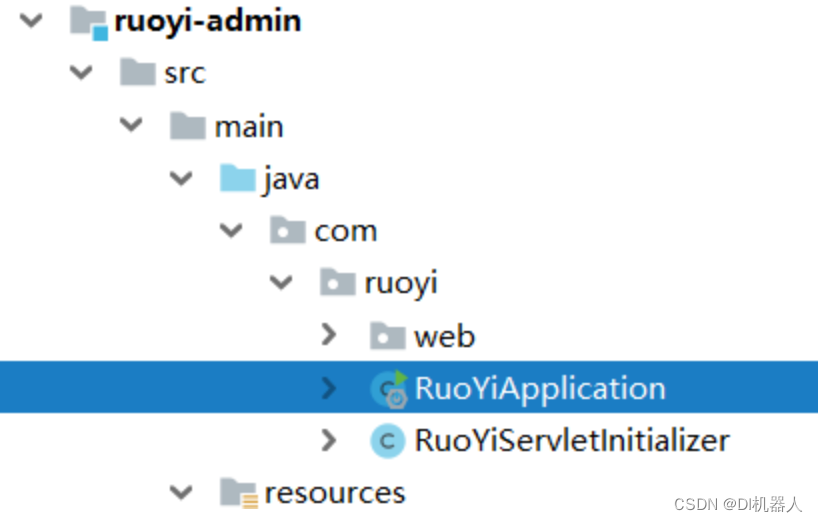This screenshot has height=522, width=818.
Task: Expand the web package
Action: [x=329, y=335]
